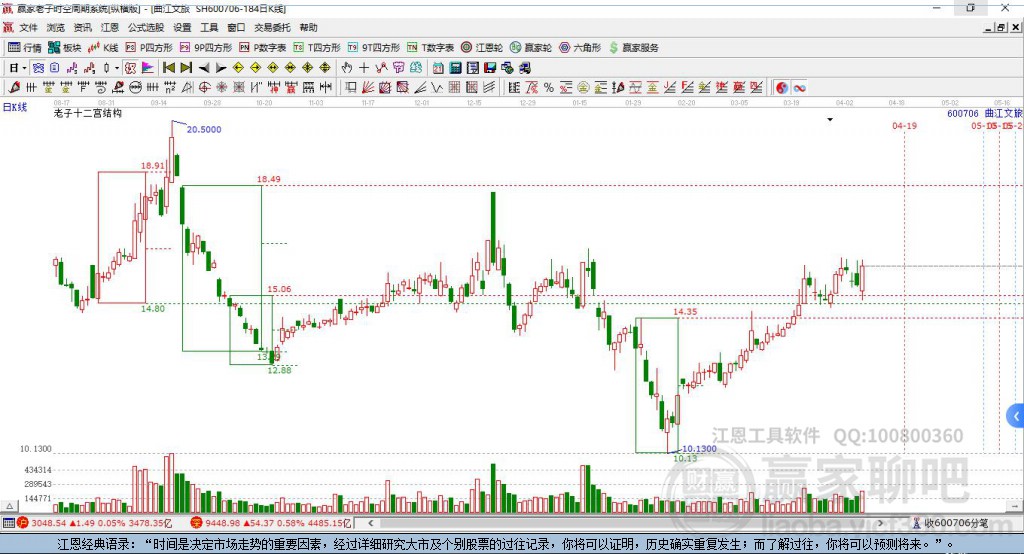Open the T数字表 tool

[x=430, y=47]
